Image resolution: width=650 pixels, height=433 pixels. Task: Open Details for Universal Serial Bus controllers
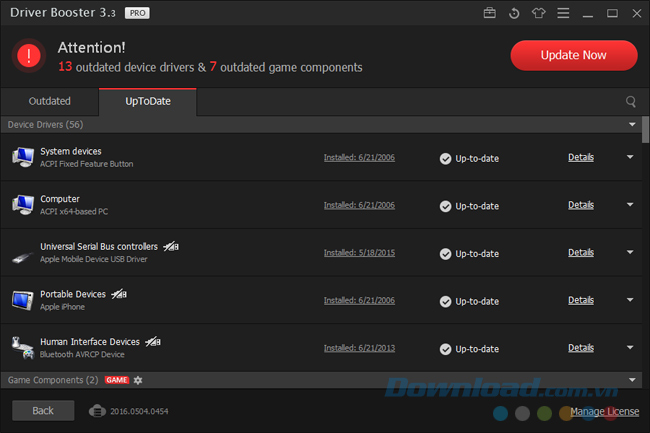click(x=581, y=253)
